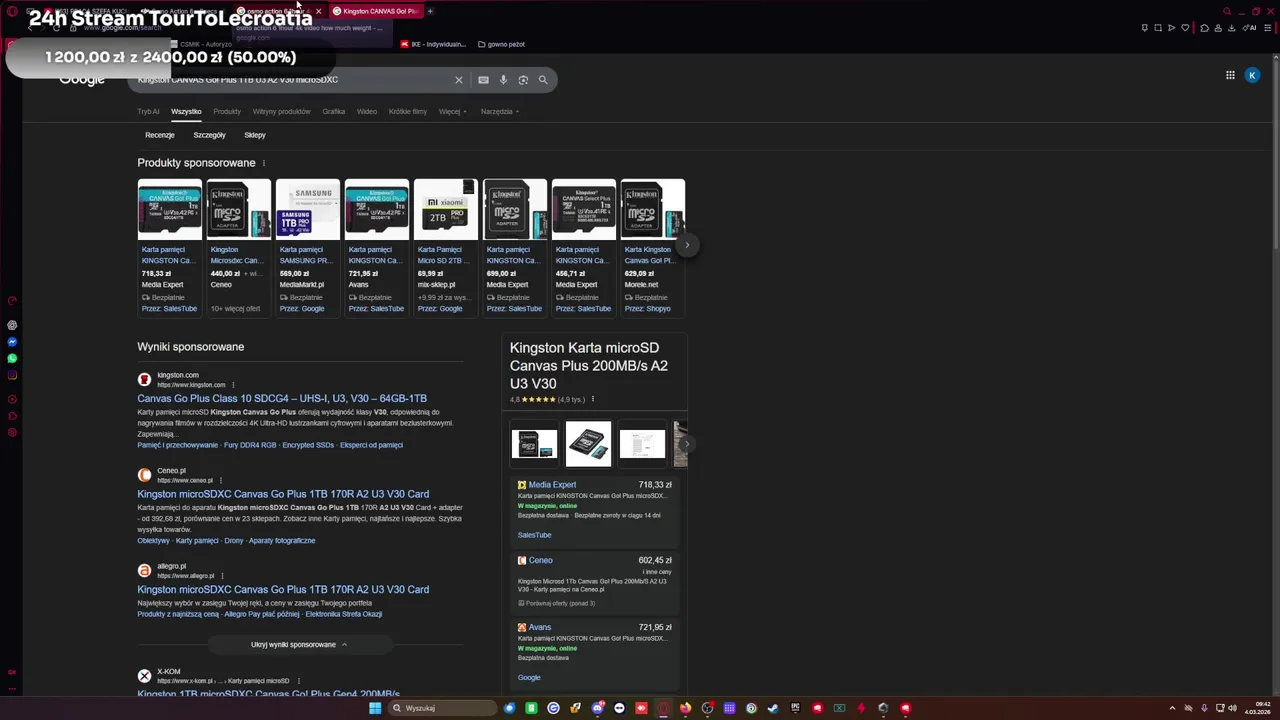
Task: Start voice search with the microphone
Action: 503,80
